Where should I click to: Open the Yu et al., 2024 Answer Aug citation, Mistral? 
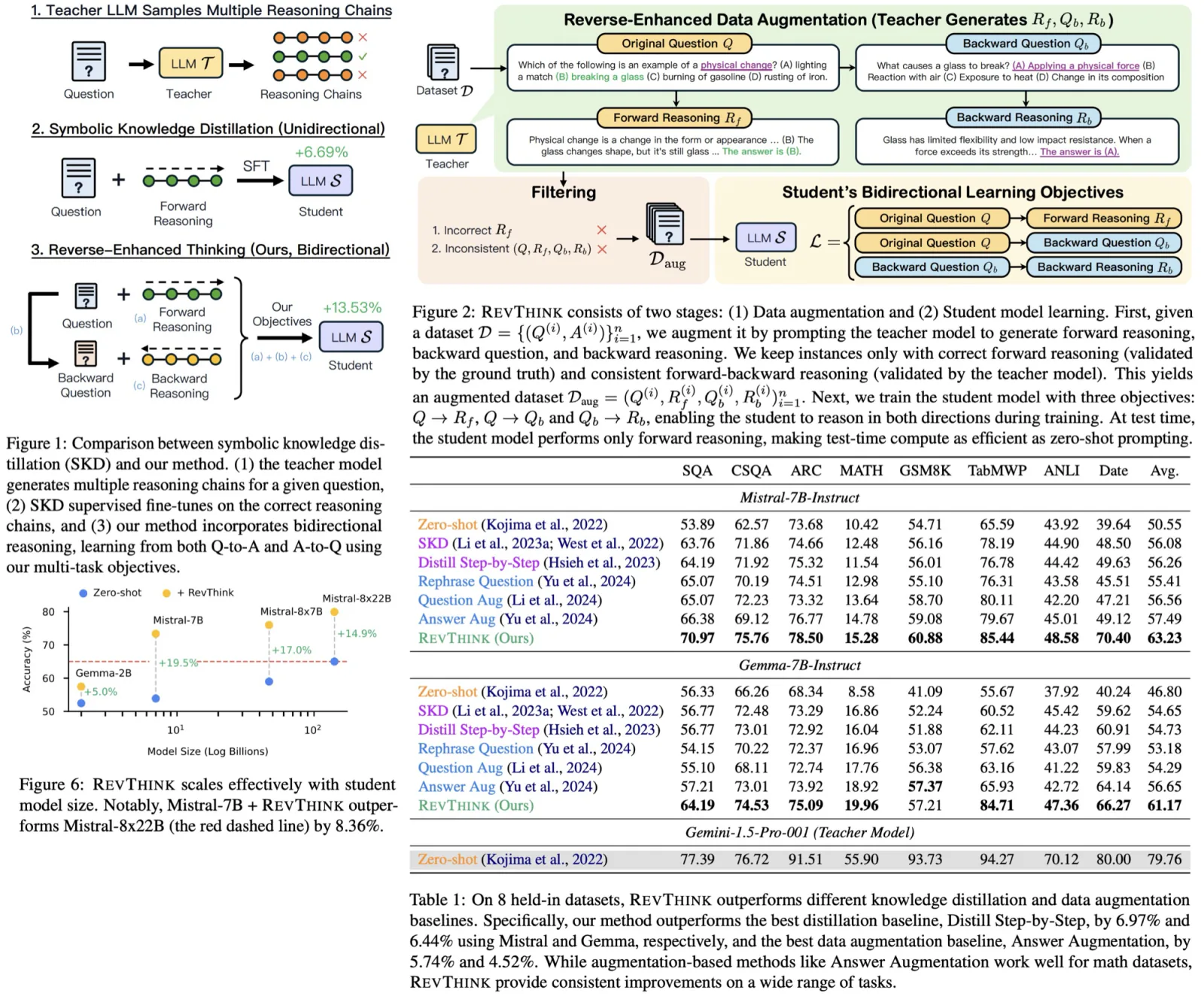[x=549, y=619]
